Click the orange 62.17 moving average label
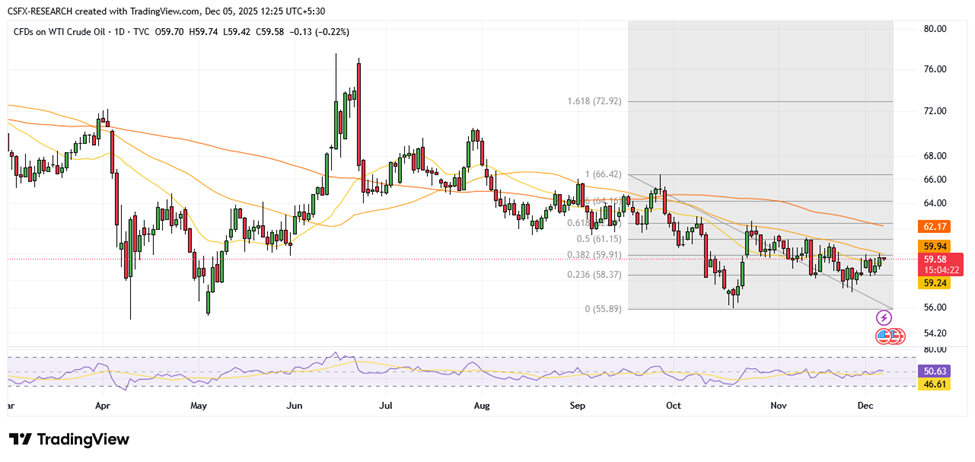 934,227
